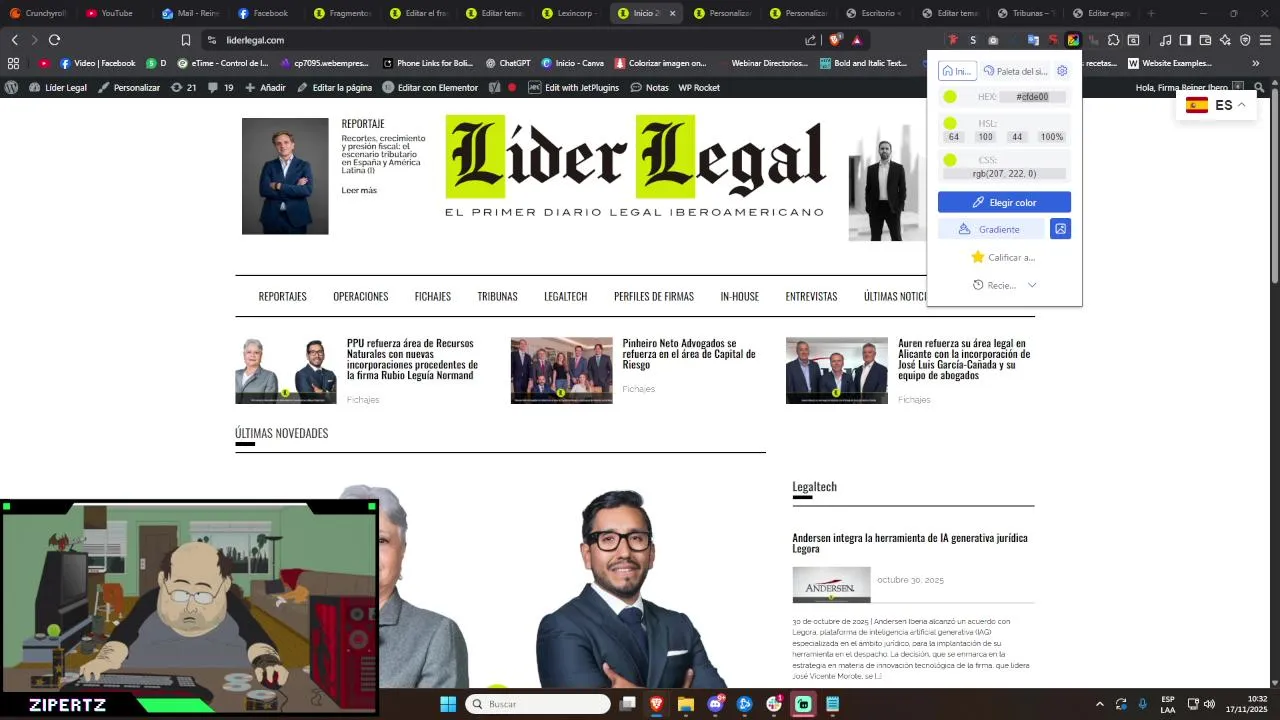Click the green swatch next to CSS

[x=950, y=160]
